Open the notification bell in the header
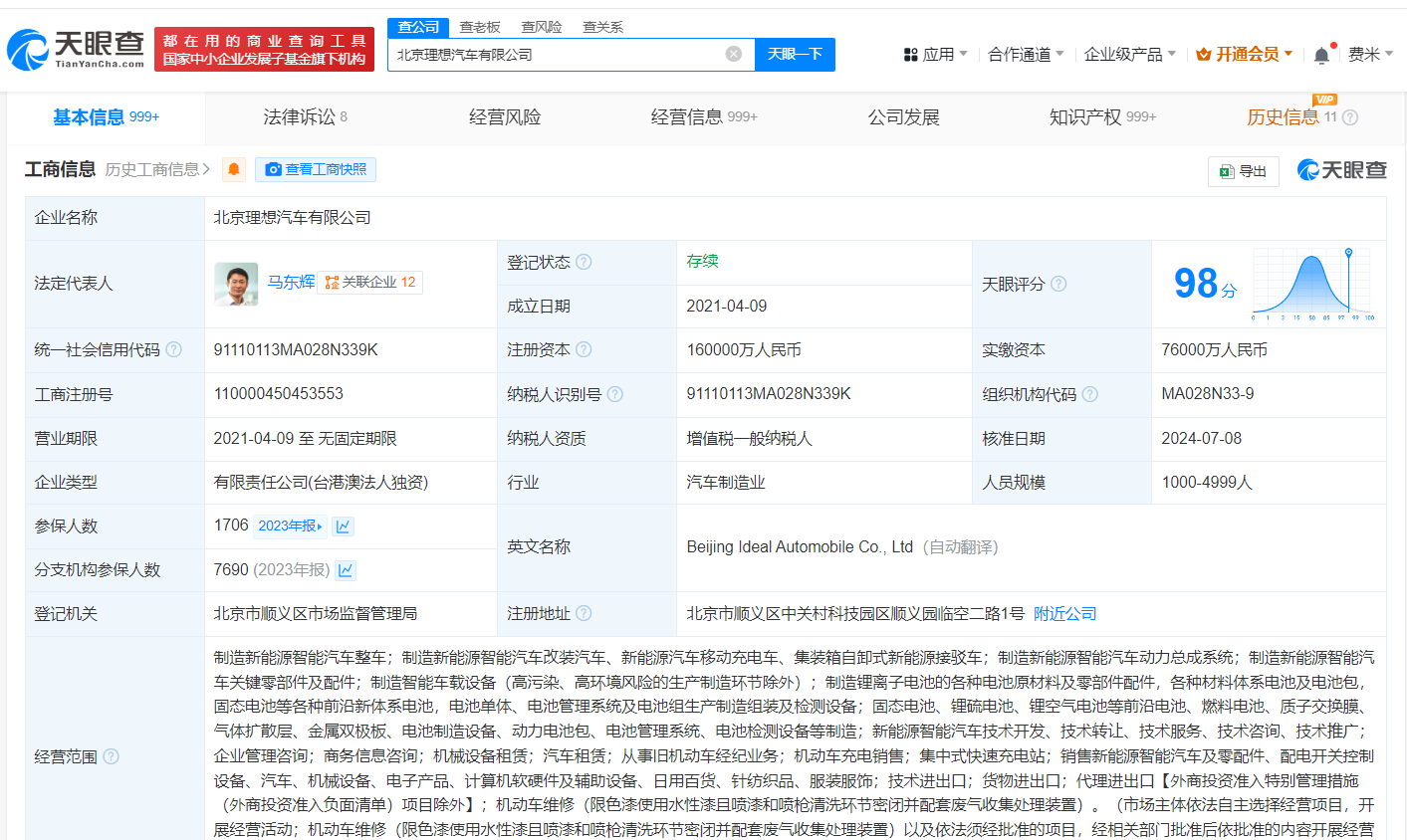1407x840 pixels. click(x=1321, y=55)
